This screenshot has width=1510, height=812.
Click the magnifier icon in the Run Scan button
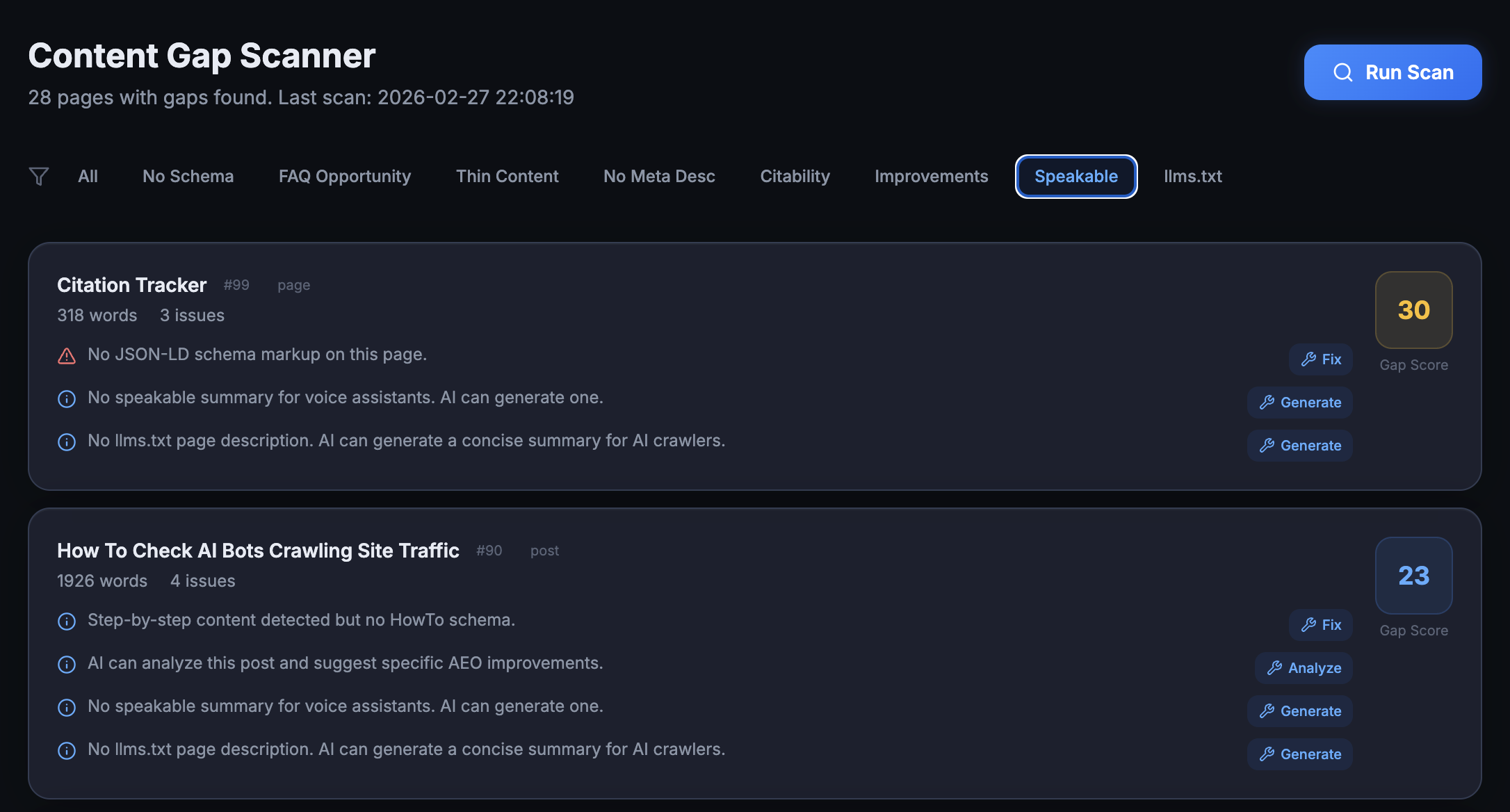[1342, 72]
